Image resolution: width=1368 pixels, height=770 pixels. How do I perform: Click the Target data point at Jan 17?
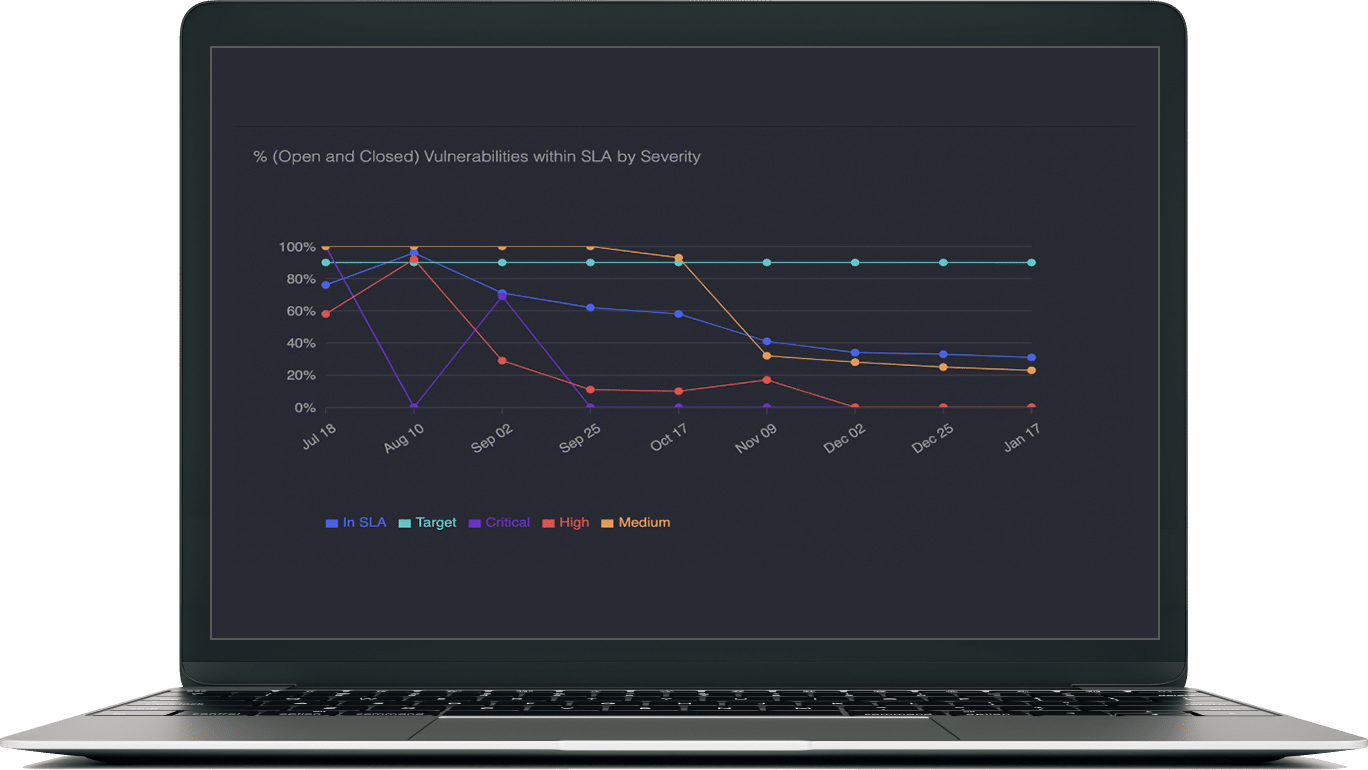[x=1032, y=263]
